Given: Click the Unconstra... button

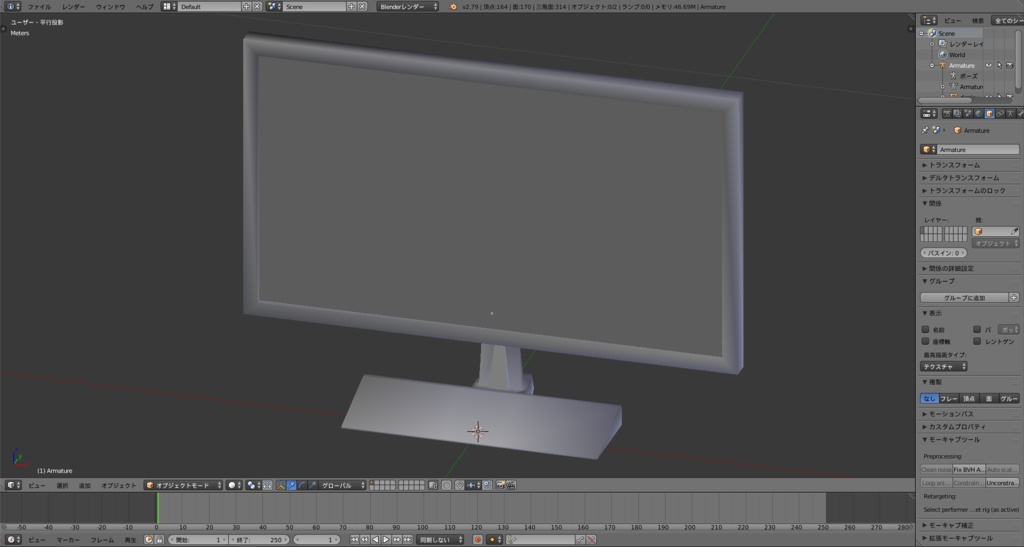Looking at the screenshot, I should 1002,483.
